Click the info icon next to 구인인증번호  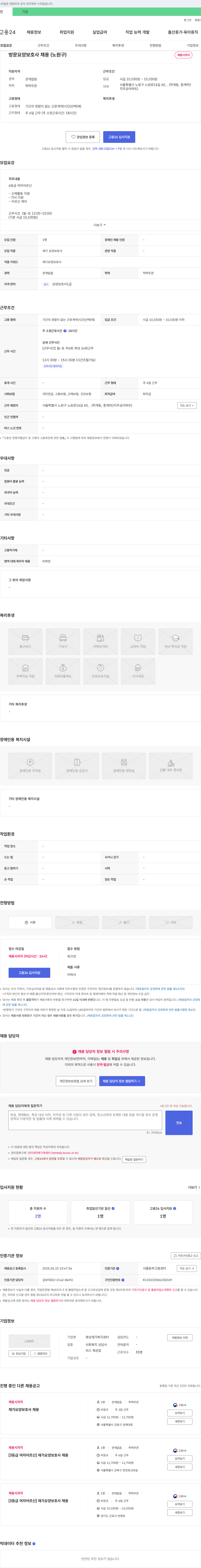(122, 1280)
